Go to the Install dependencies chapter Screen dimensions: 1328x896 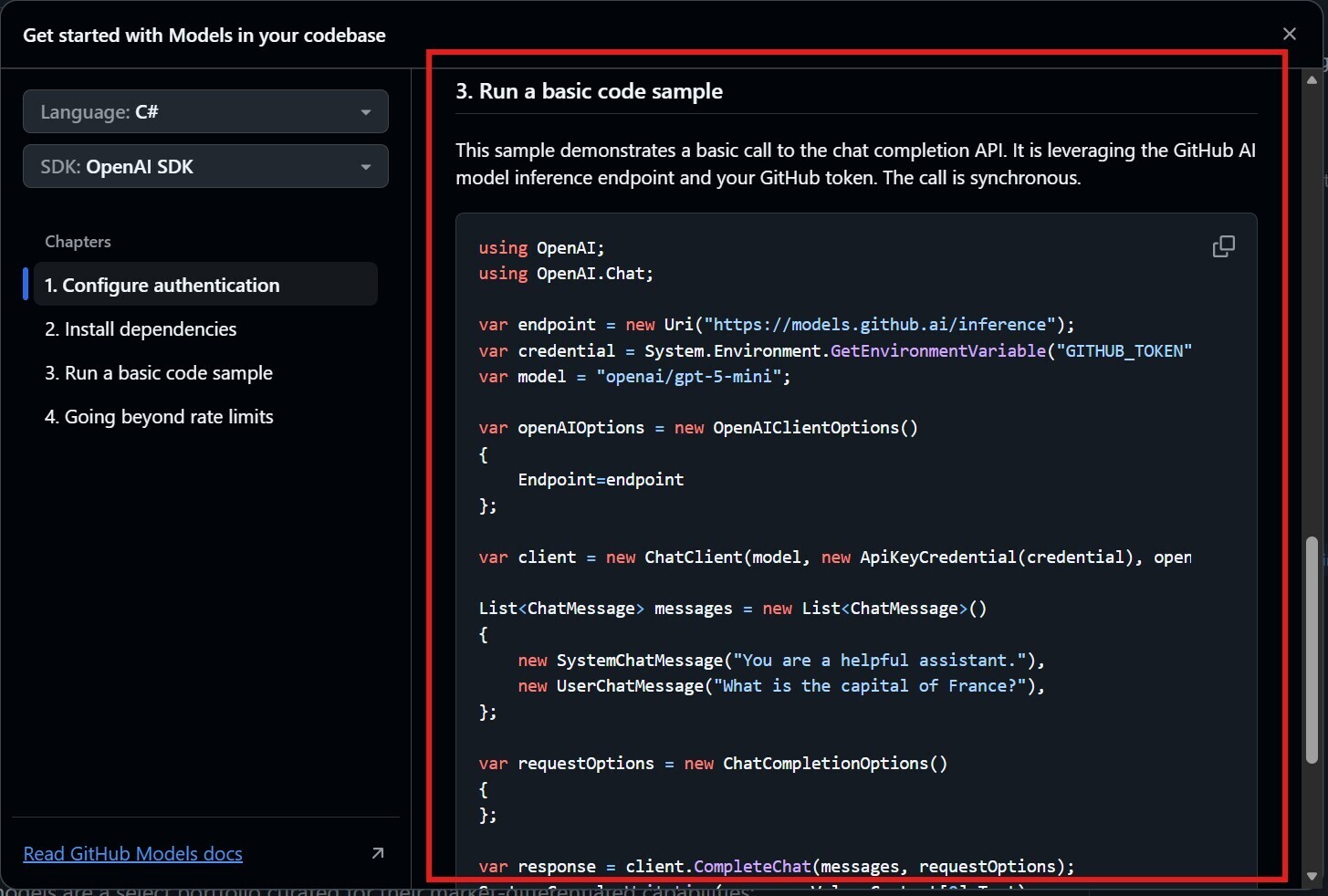pos(141,328)
